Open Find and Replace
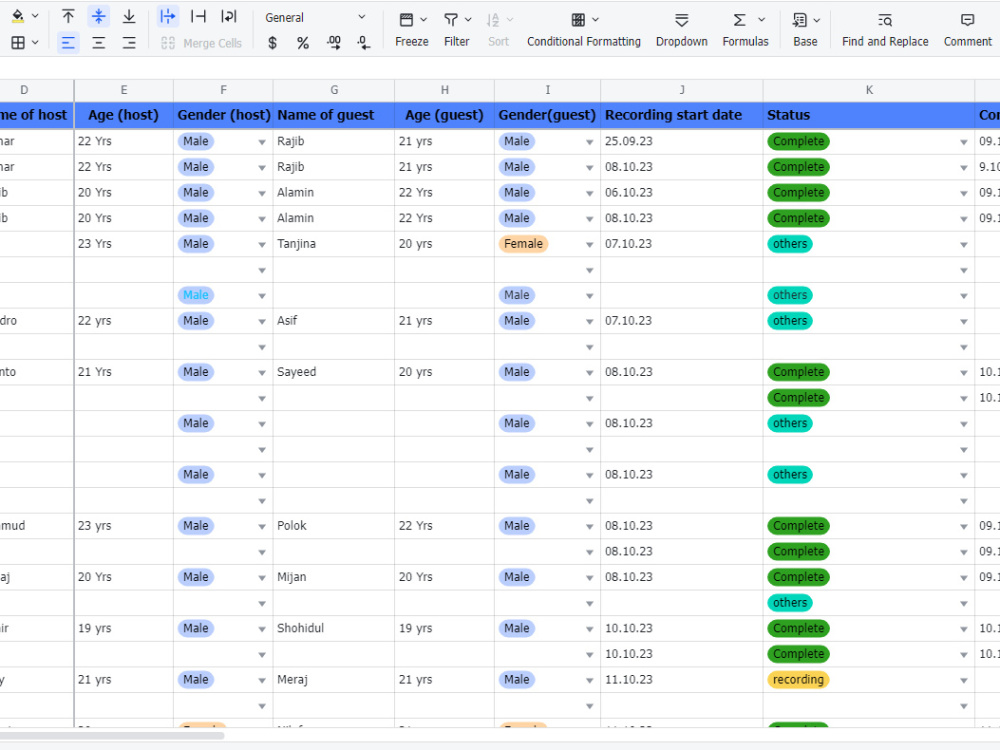The image size is (1000, 750). click(885, 30)
